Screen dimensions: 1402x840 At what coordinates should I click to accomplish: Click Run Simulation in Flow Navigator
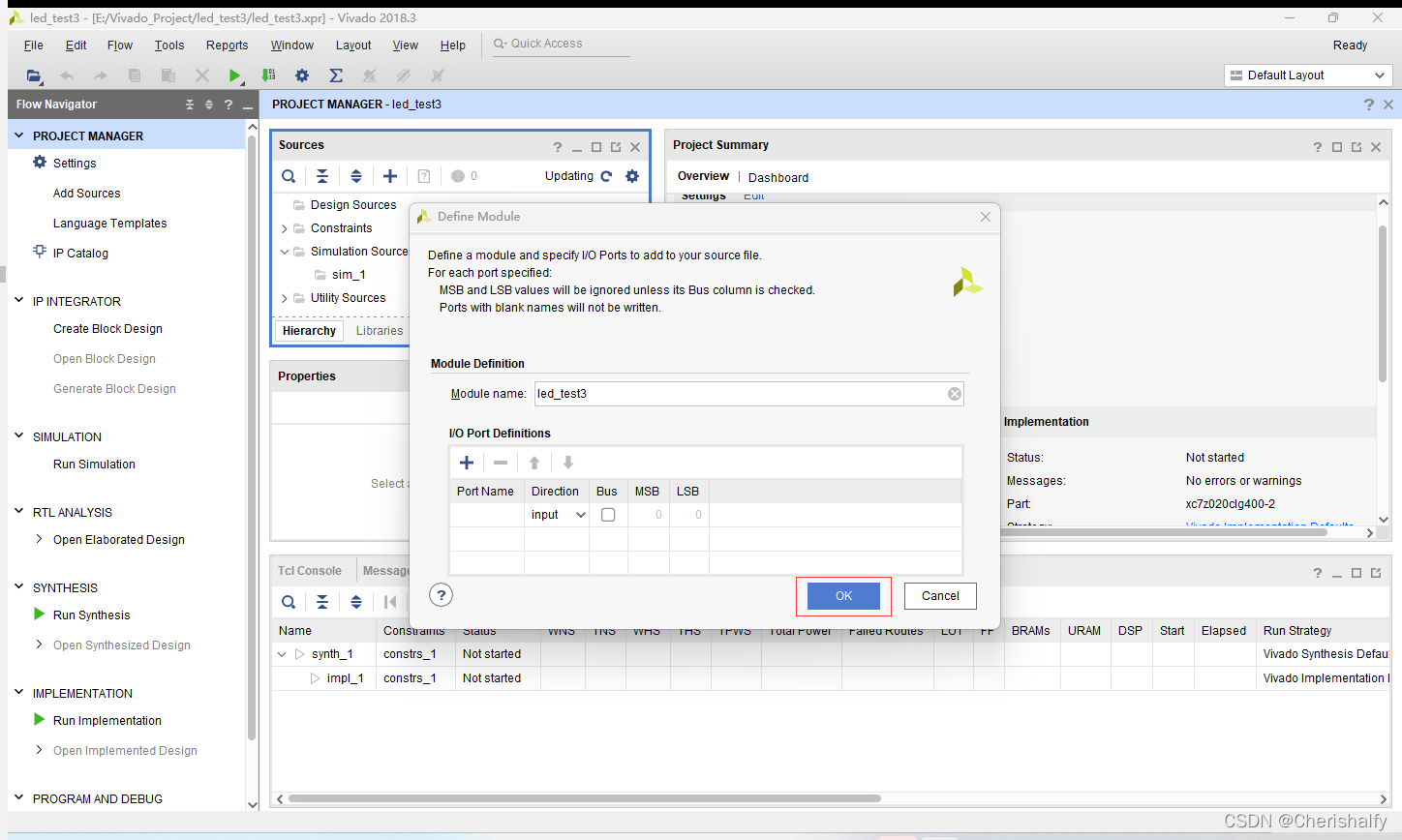pyautogui.click(x=94, y=465)
